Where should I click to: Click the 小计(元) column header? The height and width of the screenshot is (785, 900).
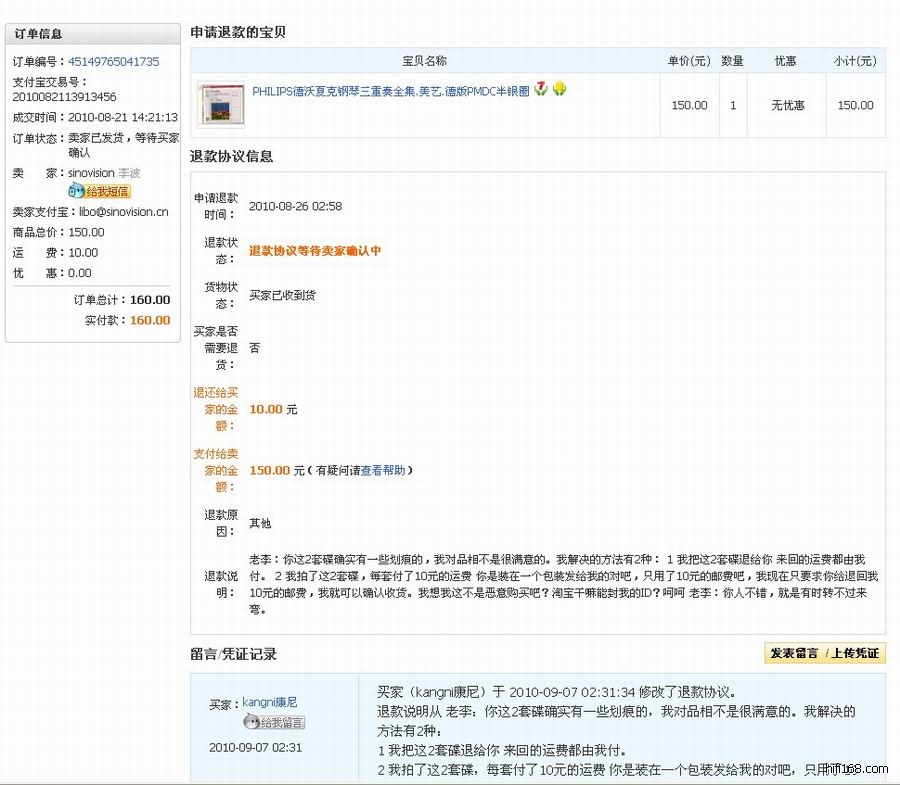[x=854, y=61]
